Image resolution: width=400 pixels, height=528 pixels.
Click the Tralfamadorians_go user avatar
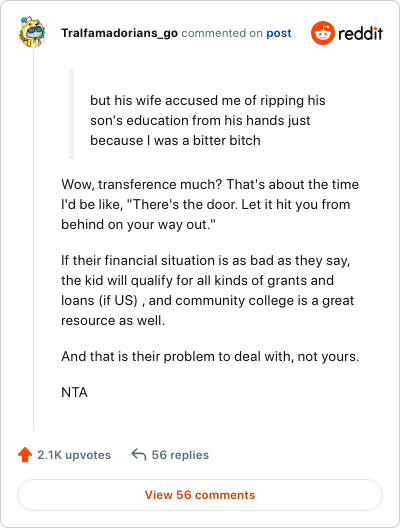[x=32, y=32]
